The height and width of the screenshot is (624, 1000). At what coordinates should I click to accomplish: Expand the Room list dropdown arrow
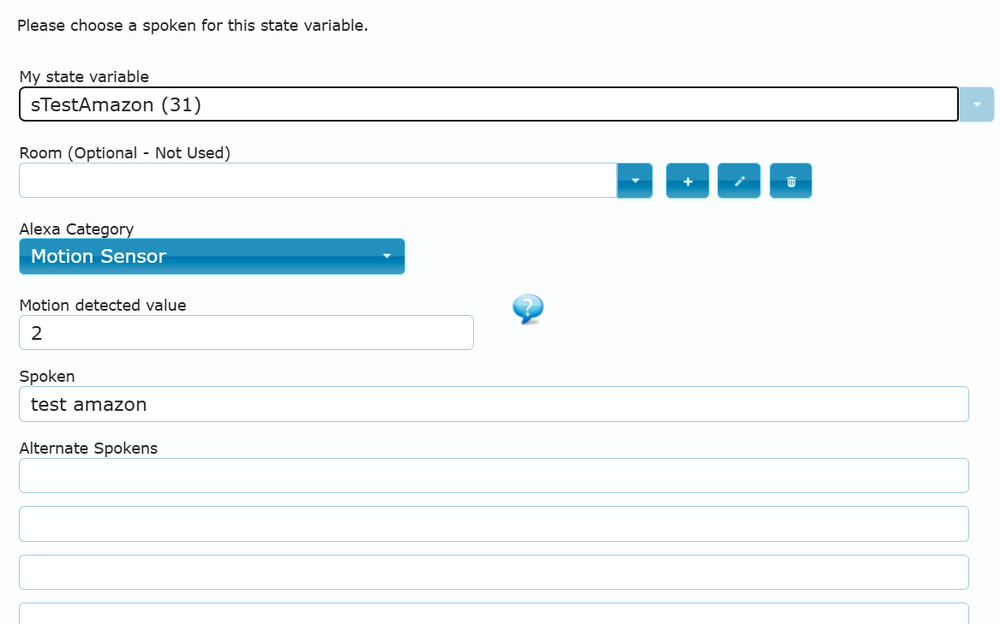(634, 181)
